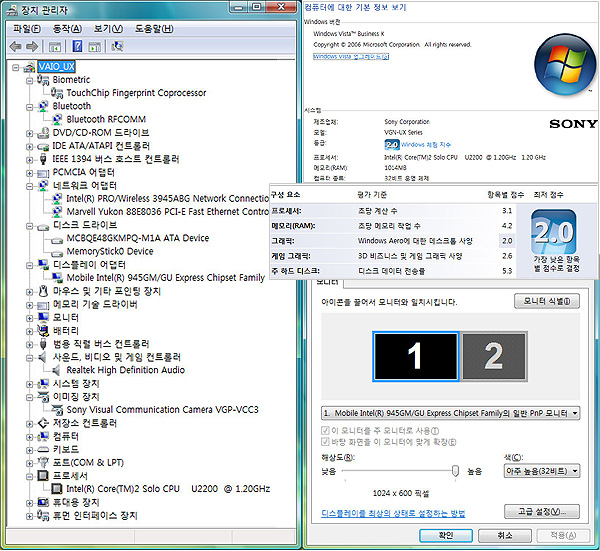Toggle '바탕 화면을 이 모니터에 맞게 확장' checkbox
This screenshot has height=551, width=600.
(325, 442)
